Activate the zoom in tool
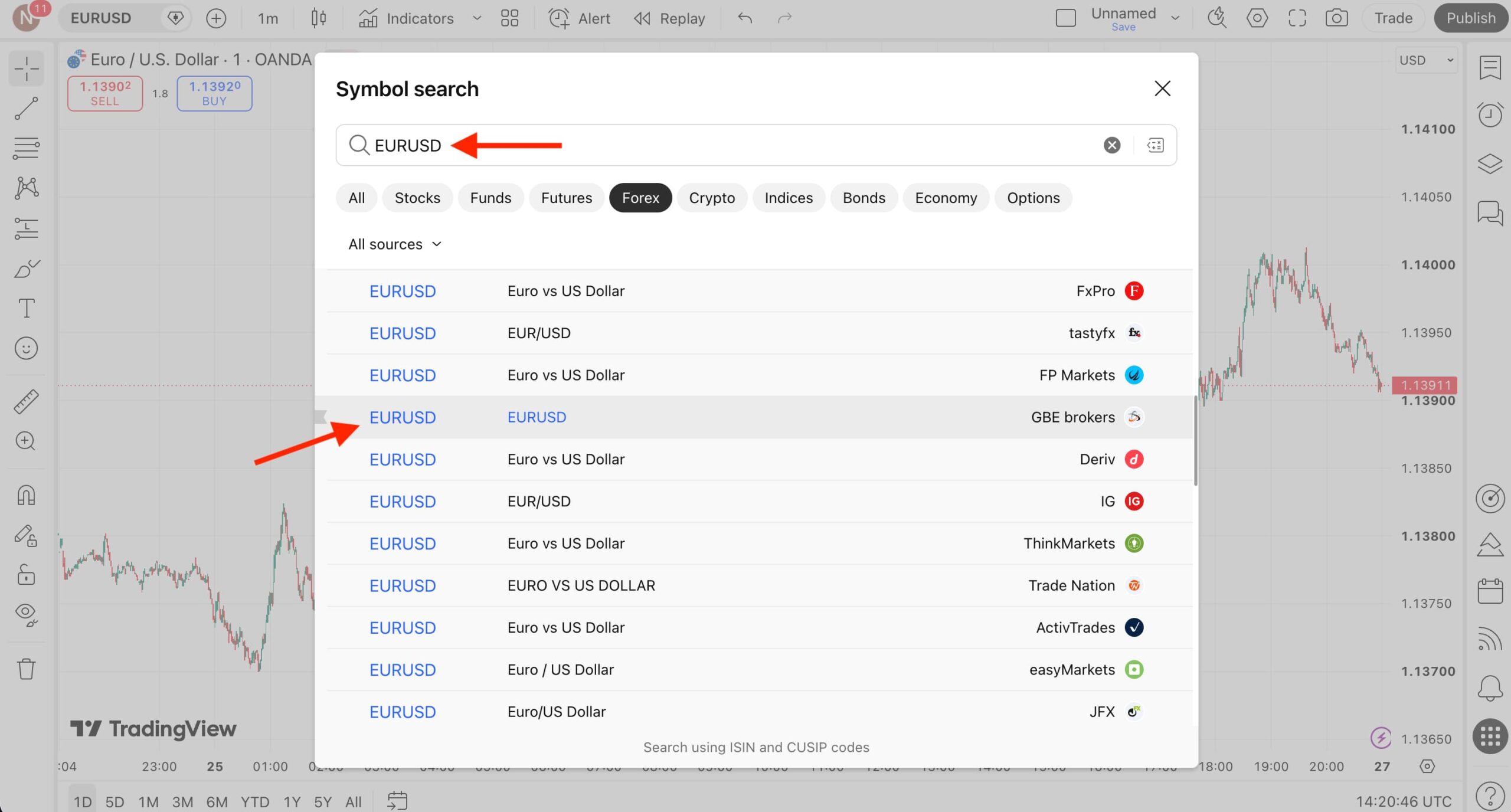1511x812 pixels. coord(25,441)
